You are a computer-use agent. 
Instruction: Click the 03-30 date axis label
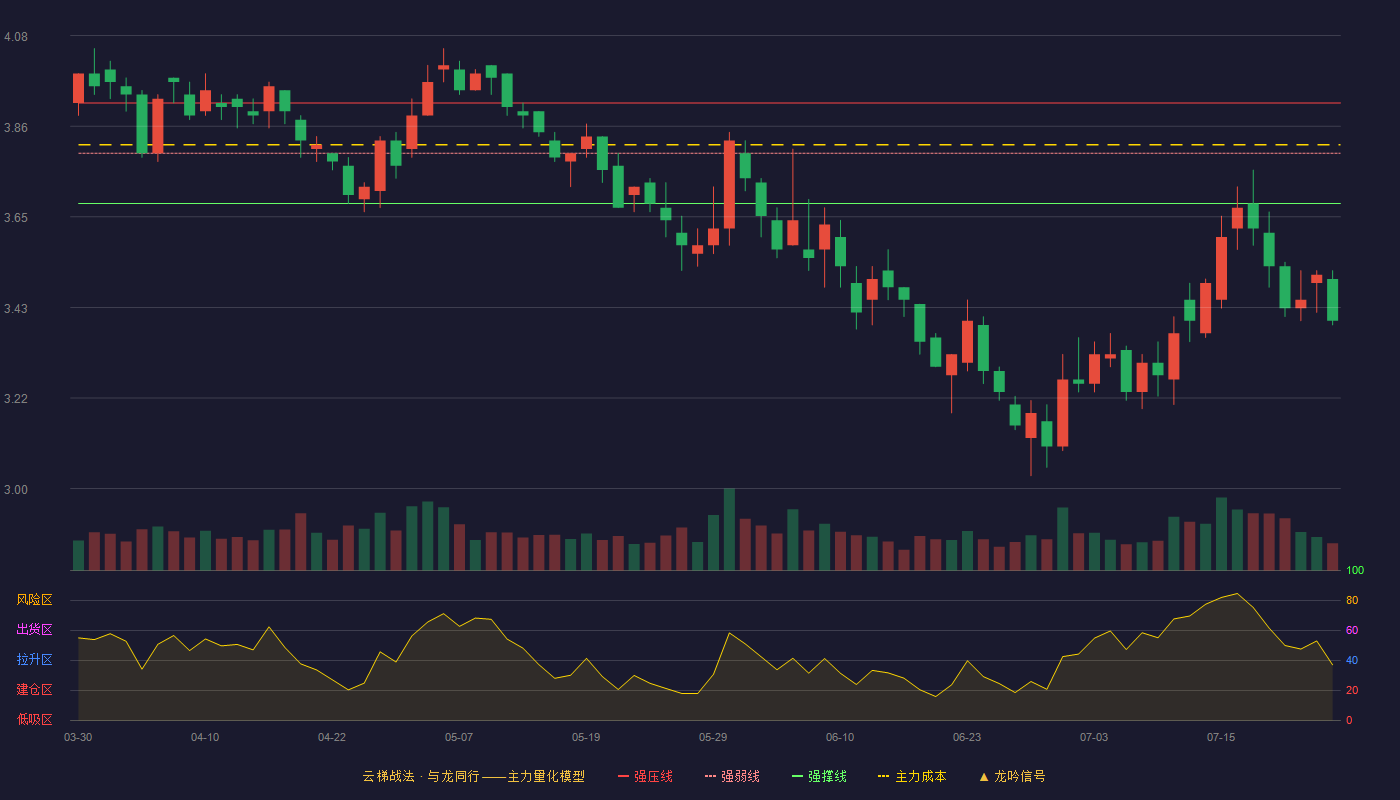[78, 737]
